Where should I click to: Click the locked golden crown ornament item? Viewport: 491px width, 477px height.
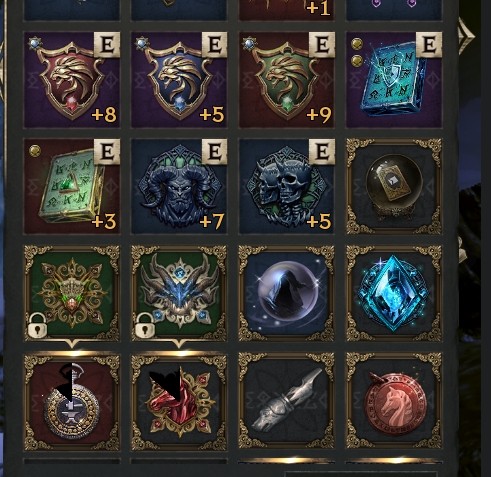pos(72,293)
